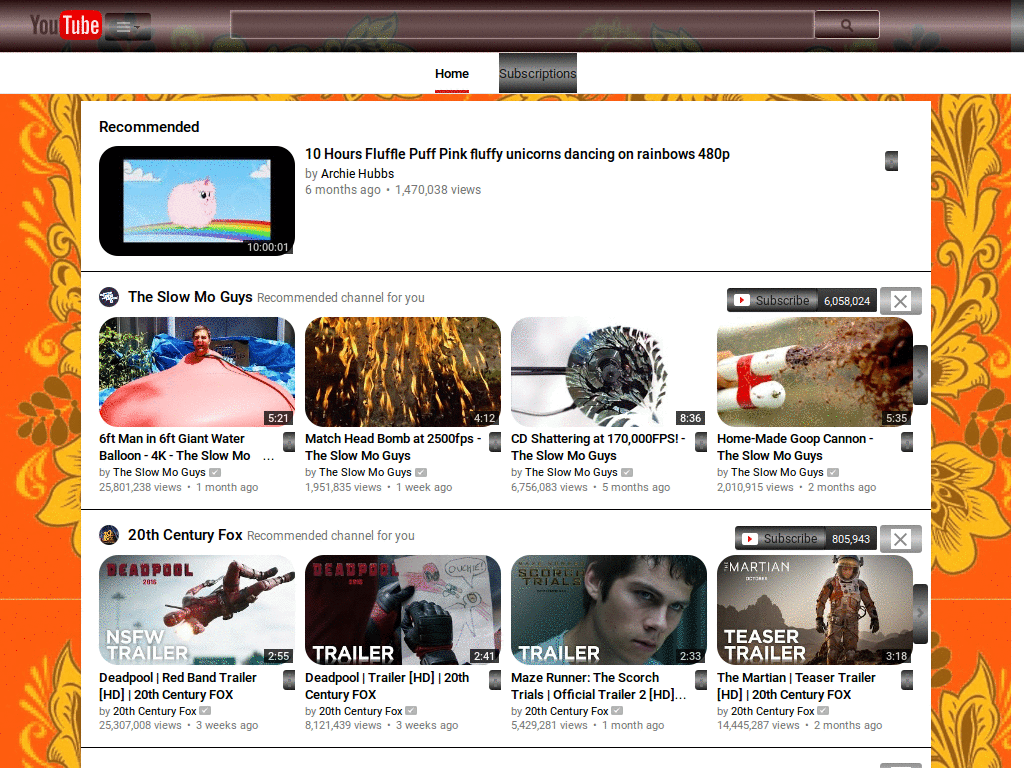Show next 20th Century Fox videos arrow
This screenshot has height=768, width=1024.
[920, 613]
